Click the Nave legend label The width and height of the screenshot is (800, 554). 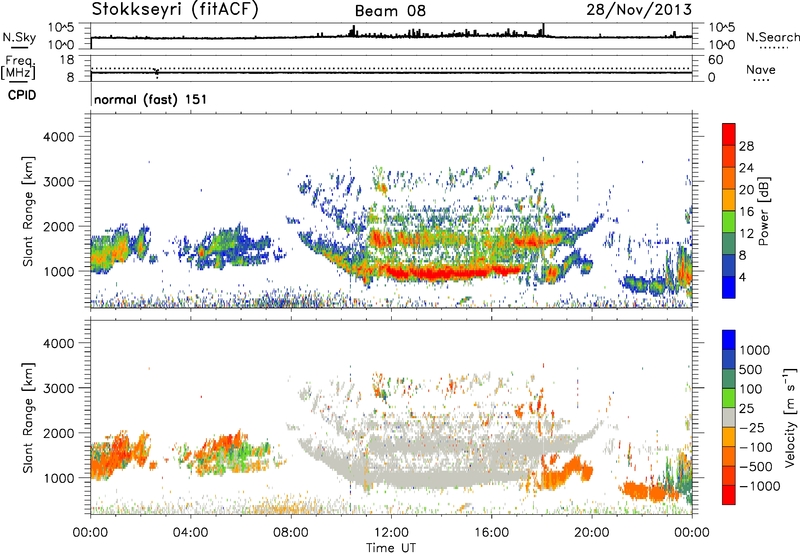coord(760,69)
